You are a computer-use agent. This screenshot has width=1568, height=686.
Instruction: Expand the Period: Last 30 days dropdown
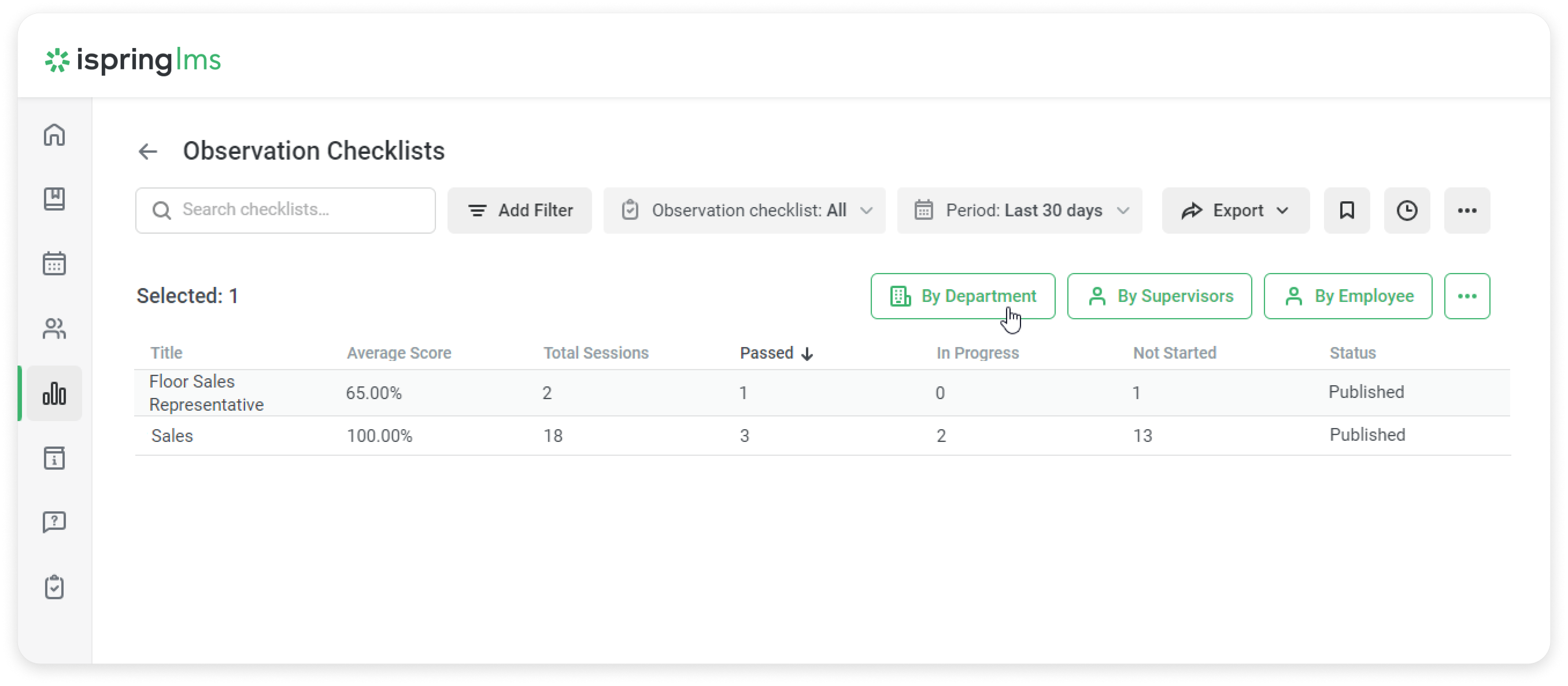pos(1020,211)
